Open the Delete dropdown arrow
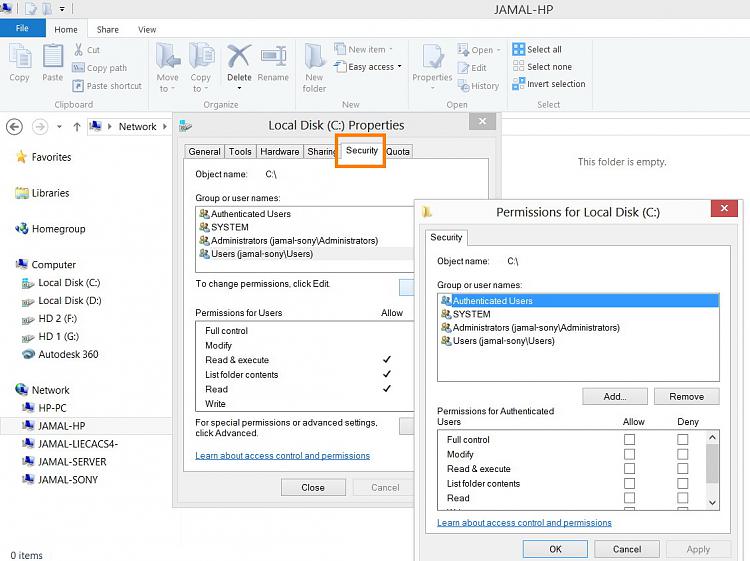The height and width of the screenshot is (561, 750). click(x=239, y=88)
